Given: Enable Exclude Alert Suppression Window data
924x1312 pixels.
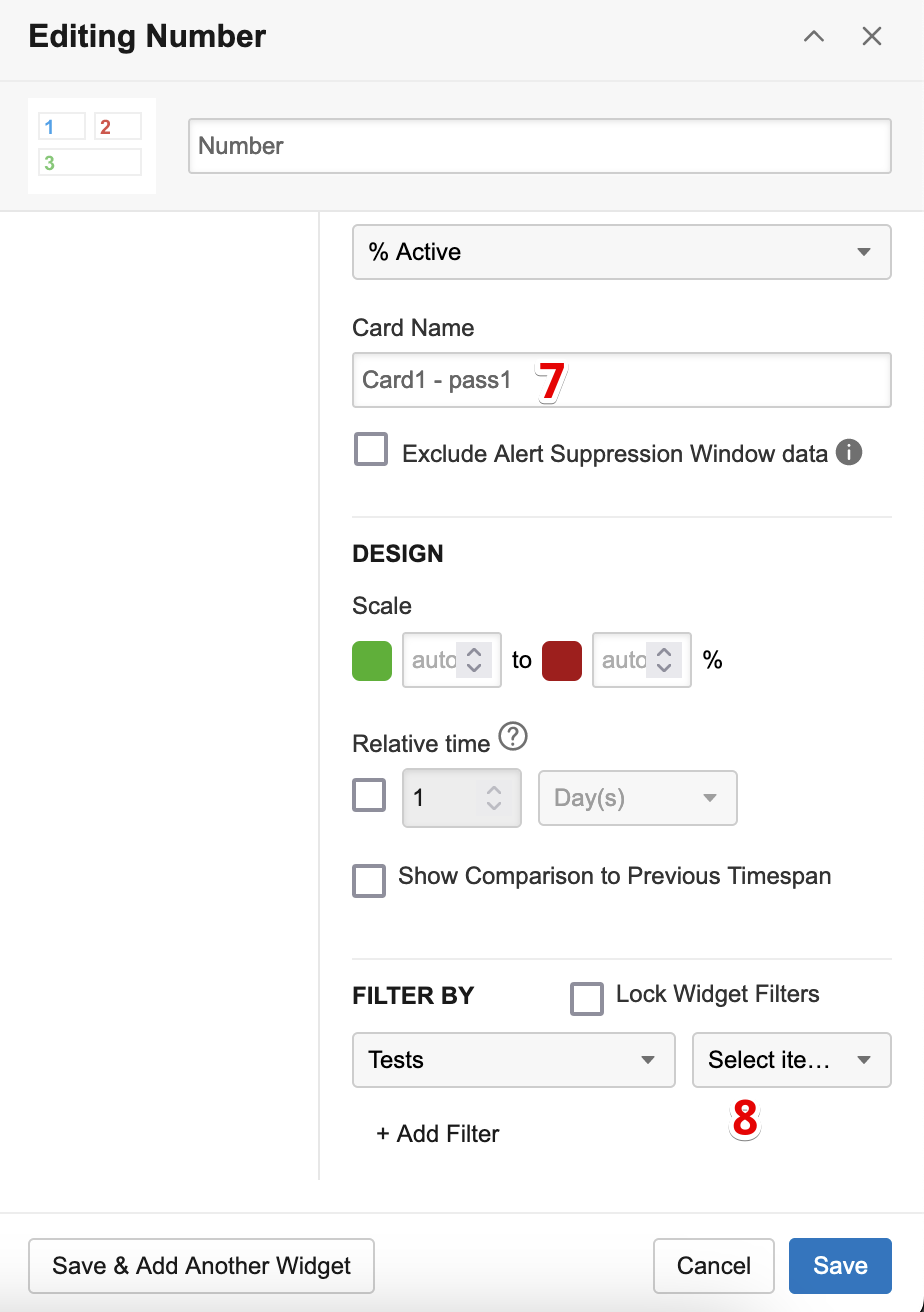Looking at the screenshot, I should coord(371,450).
